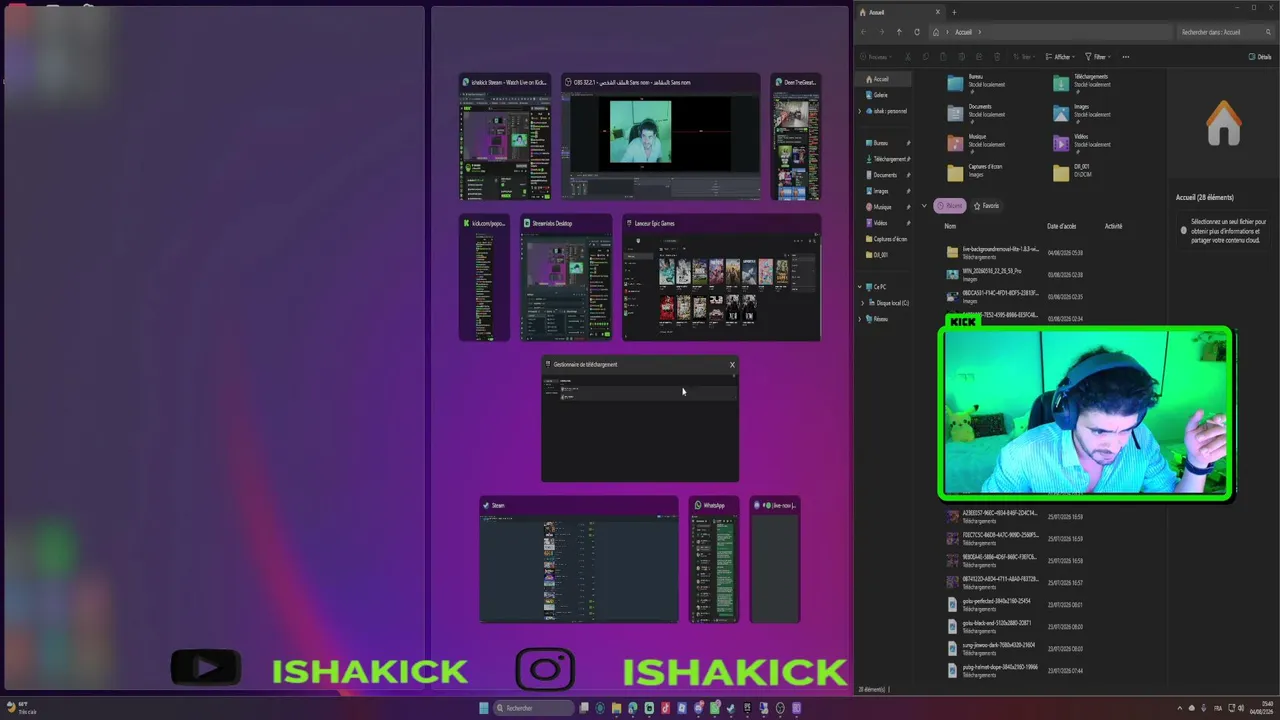Click the Explorer search field

tap(1225, 32)
